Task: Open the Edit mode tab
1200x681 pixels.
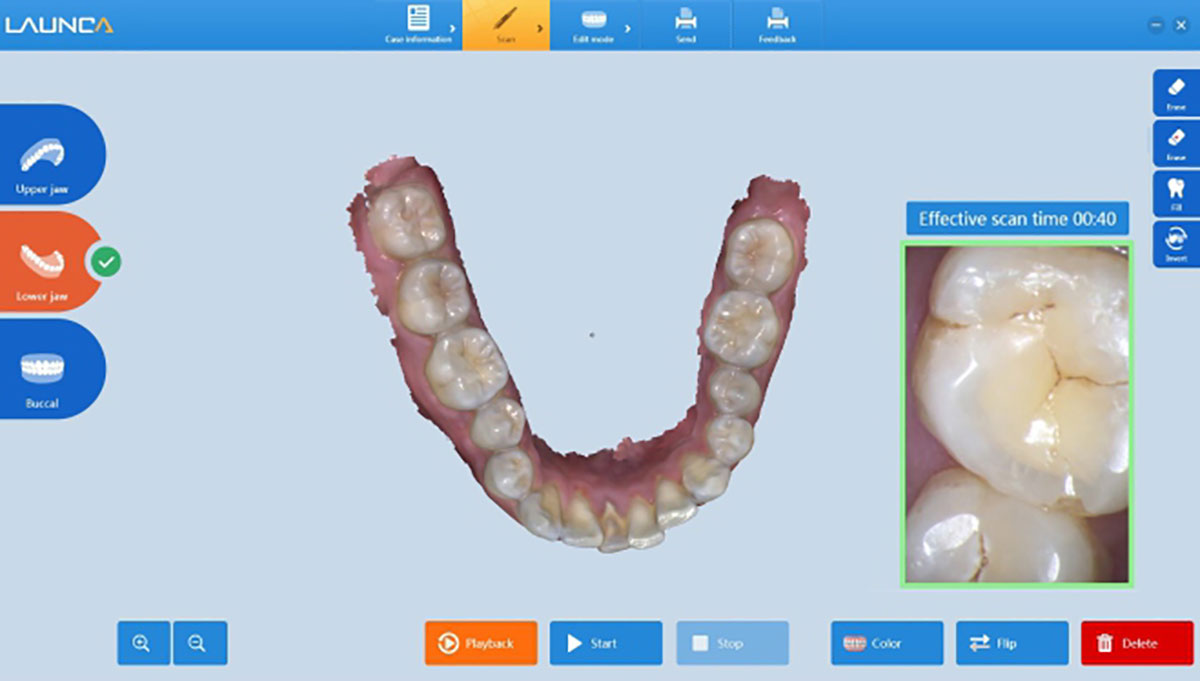Action: click(594, 24)
